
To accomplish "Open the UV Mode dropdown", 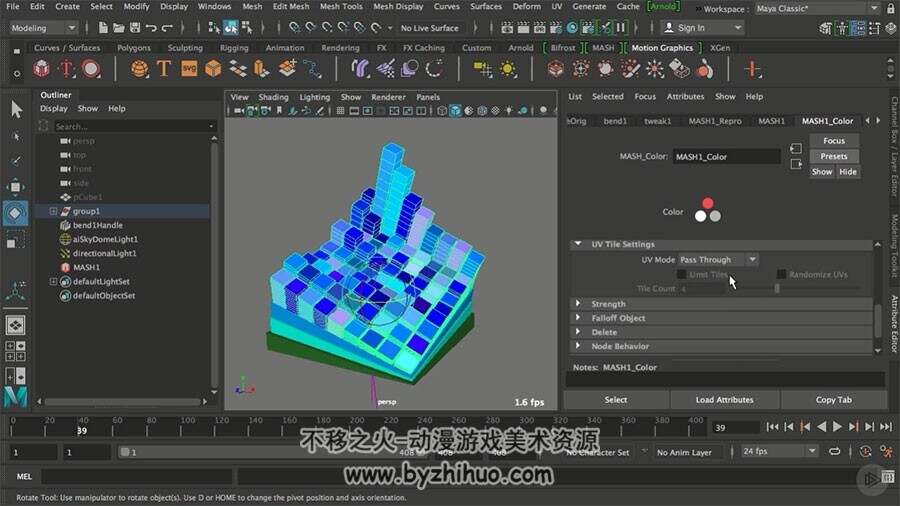I will click(718, 260).
